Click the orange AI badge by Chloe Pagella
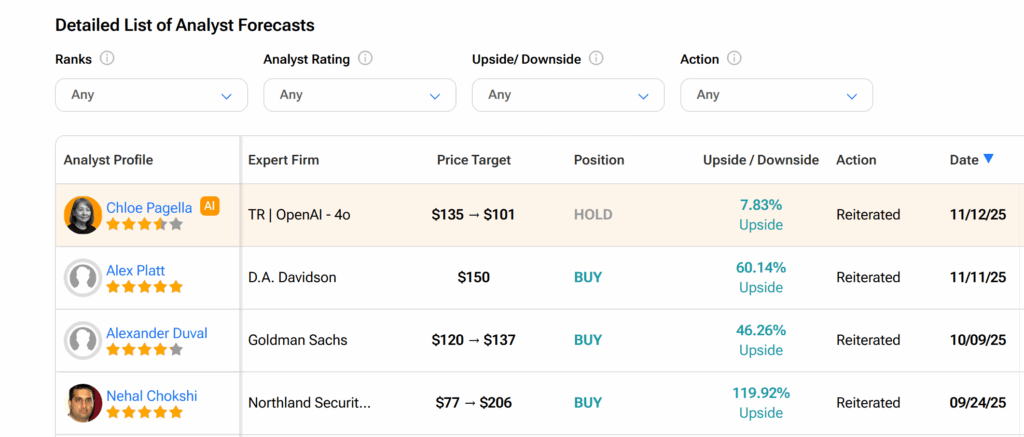This screenshot has height=437, width=1024. [209, 206]
